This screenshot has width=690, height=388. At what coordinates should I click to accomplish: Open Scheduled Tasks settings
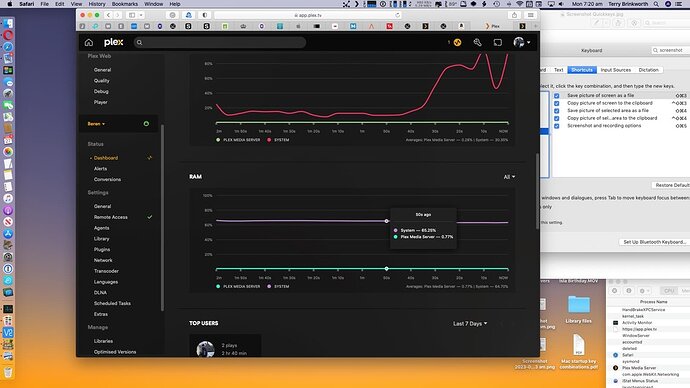click(112, 303)
